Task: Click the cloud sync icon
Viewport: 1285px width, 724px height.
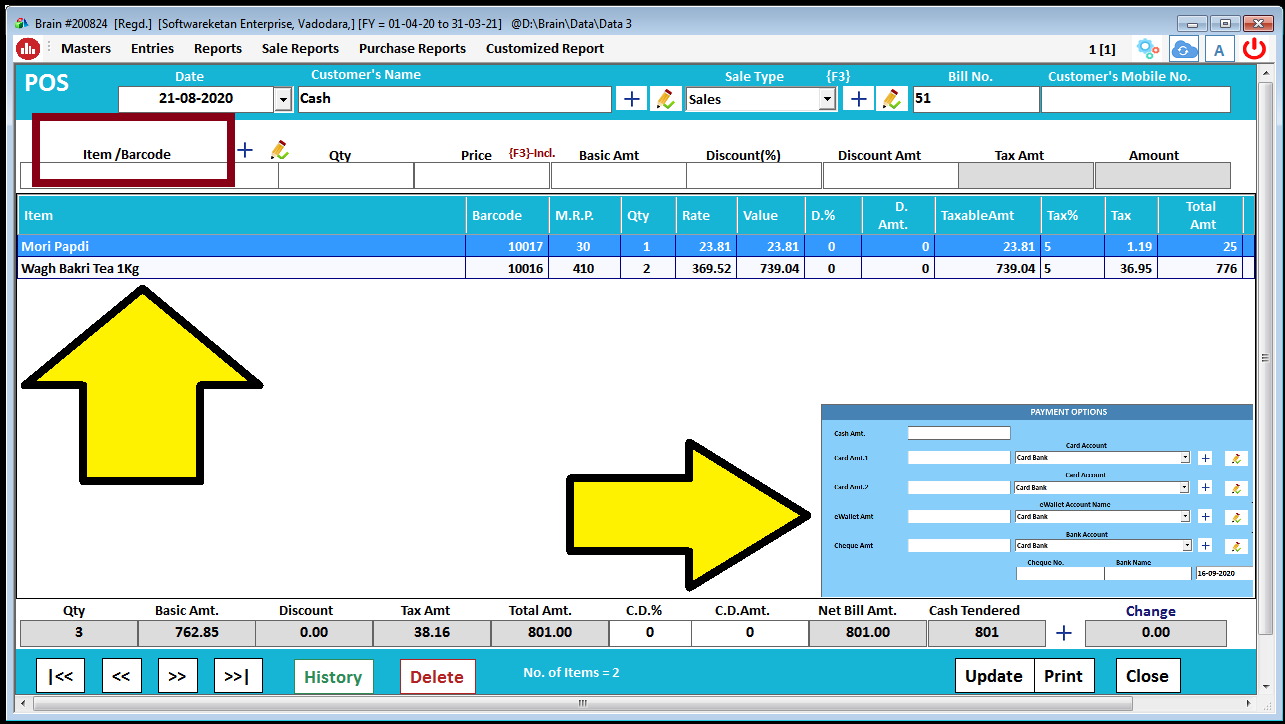Action: point(1184,47)
